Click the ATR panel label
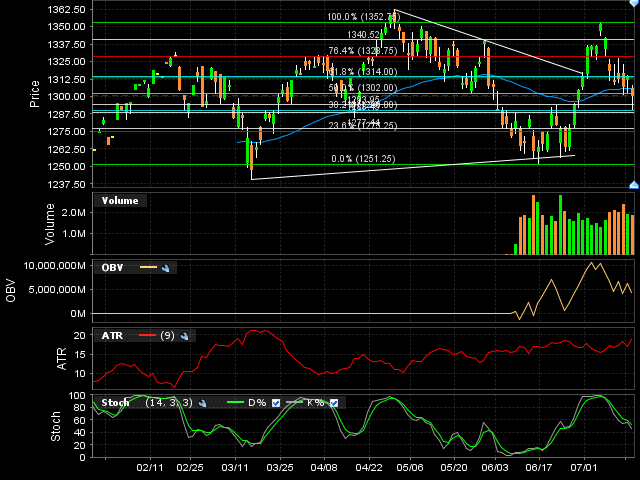Screen dimensions: 640x480 tap(111, 336)
